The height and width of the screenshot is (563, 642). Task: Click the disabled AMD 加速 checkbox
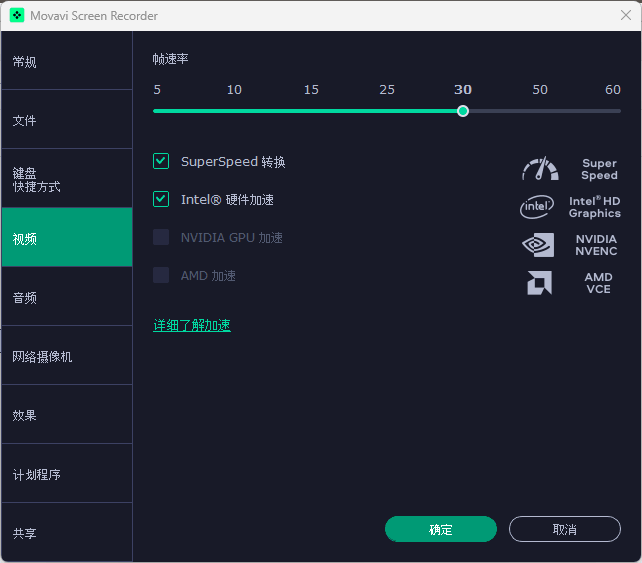pyautogui.click(x=161, y=275)
